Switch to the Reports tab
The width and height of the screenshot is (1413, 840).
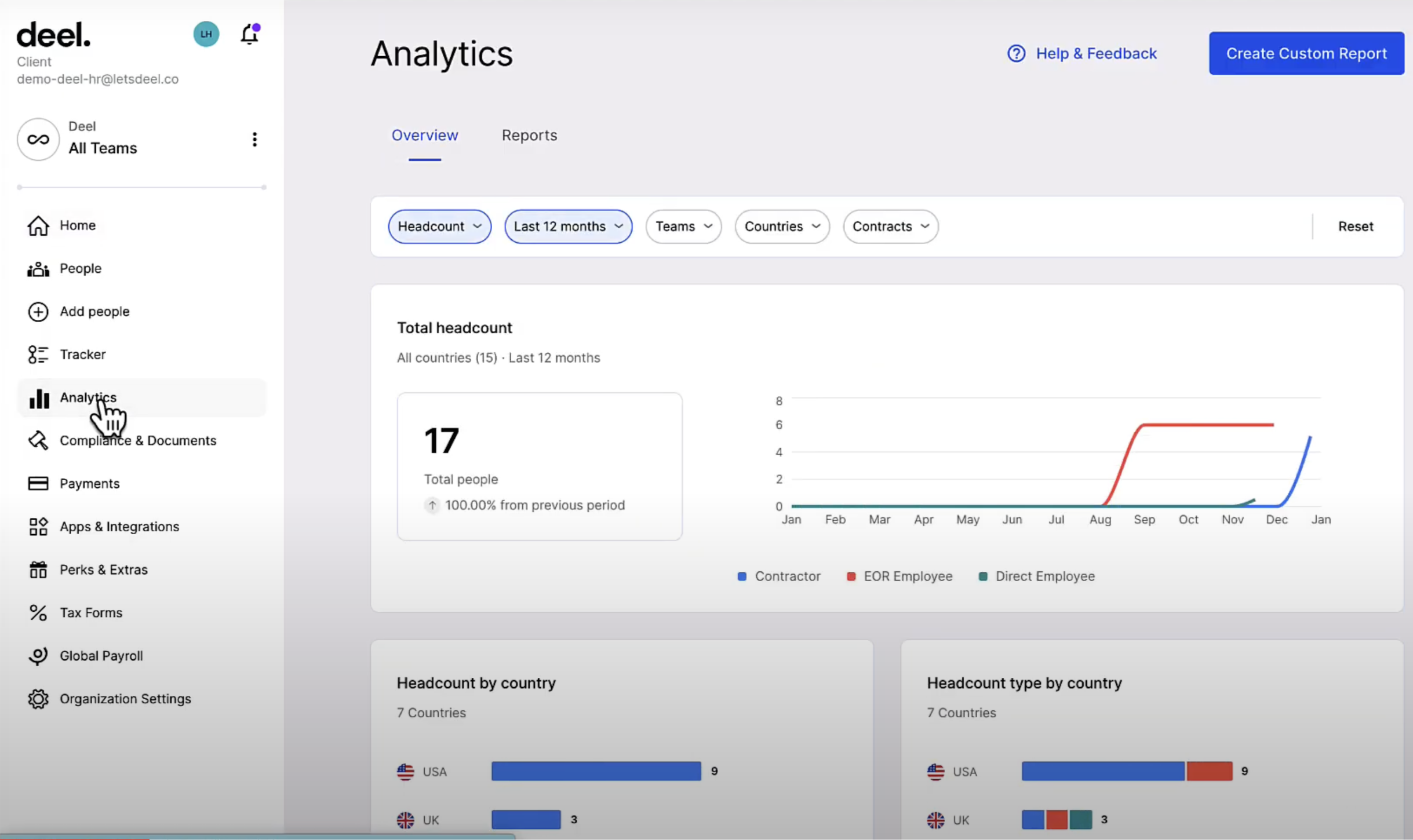(x=529, y=135)
